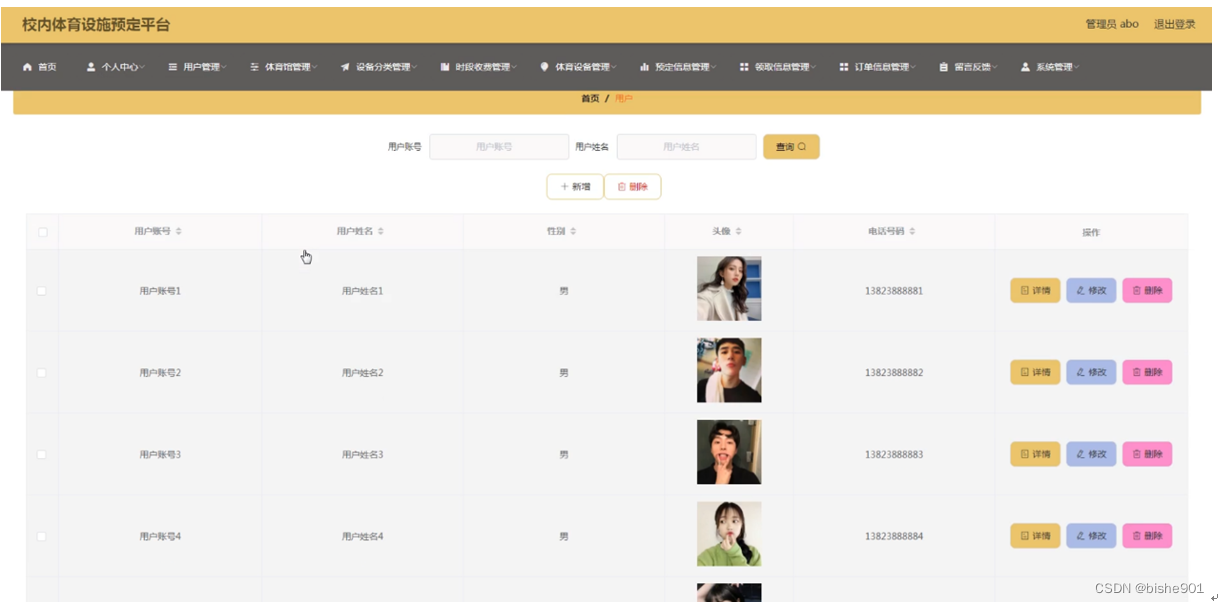Click 删除 for 用户账号3 row
1219x603 pixels.
coord(1147,455)
